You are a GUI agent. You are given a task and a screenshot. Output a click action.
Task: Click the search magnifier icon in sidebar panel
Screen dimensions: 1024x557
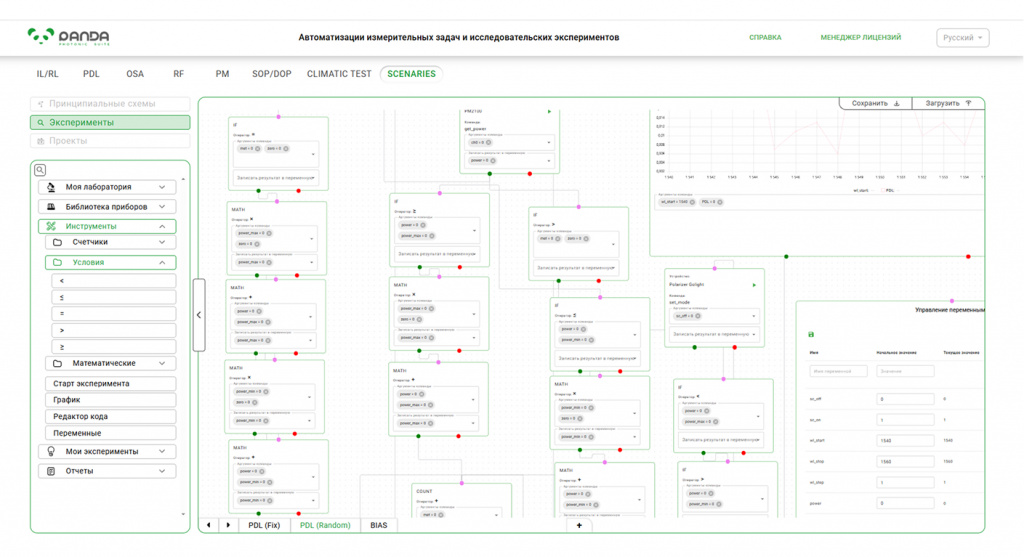(40, 170)
